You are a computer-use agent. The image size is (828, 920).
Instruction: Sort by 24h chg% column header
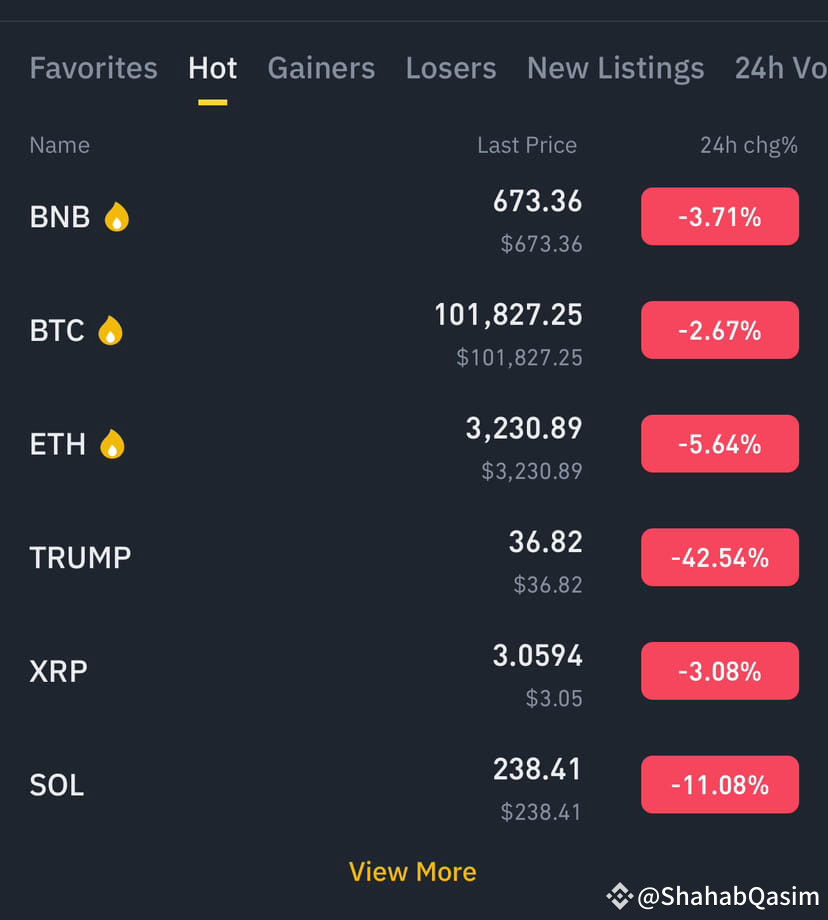point(748,145)
